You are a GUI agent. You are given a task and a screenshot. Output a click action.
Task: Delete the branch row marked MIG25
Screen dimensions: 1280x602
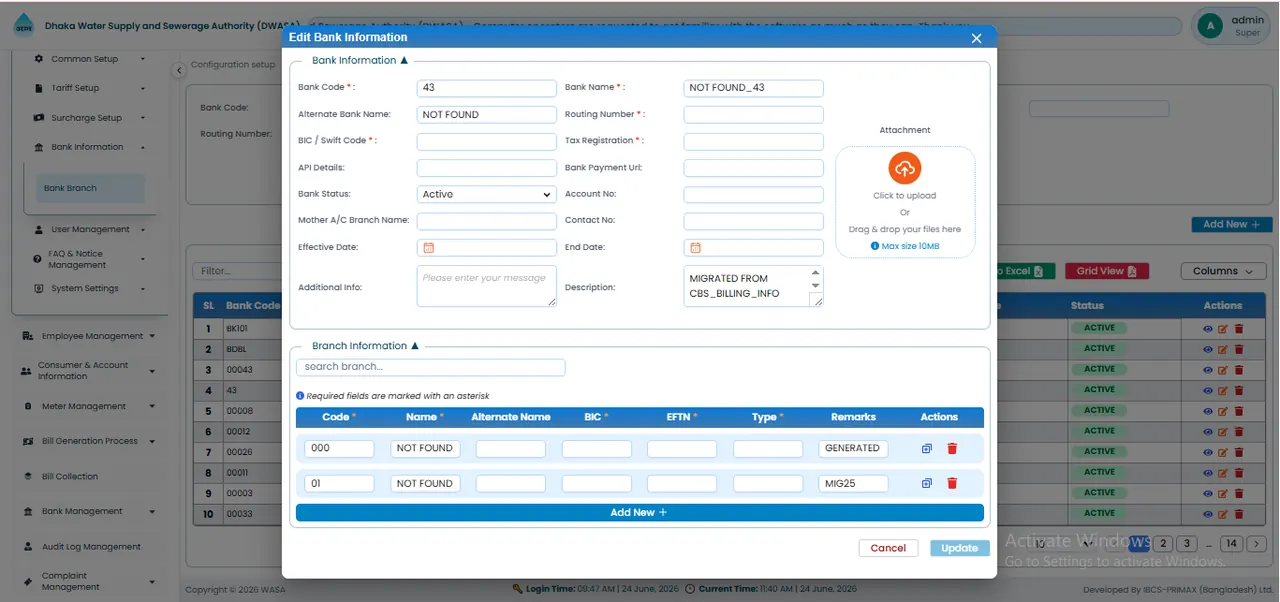click(x=952, y=483)
